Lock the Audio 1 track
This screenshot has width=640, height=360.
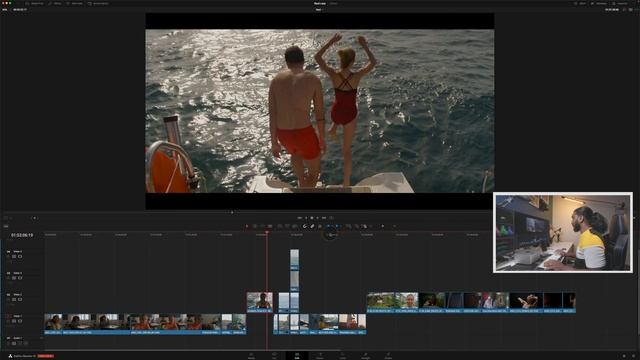point(8,343)
